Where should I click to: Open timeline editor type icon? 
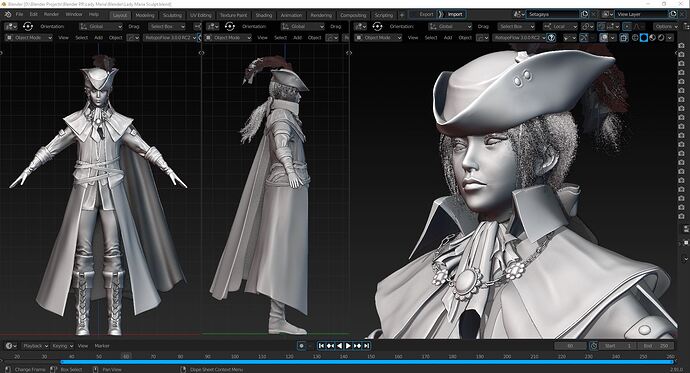click(11, 346)
